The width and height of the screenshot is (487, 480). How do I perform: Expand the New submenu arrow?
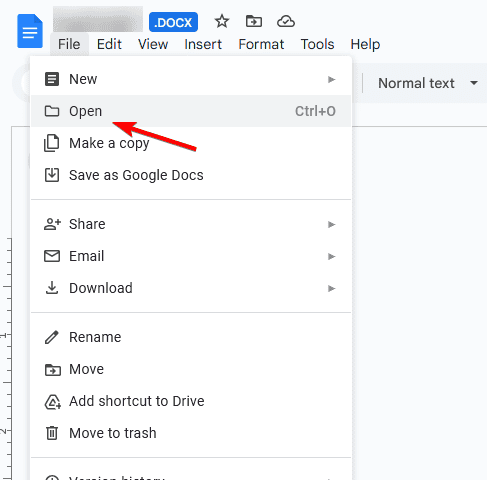pyautogui.click(x=331, y=79)
